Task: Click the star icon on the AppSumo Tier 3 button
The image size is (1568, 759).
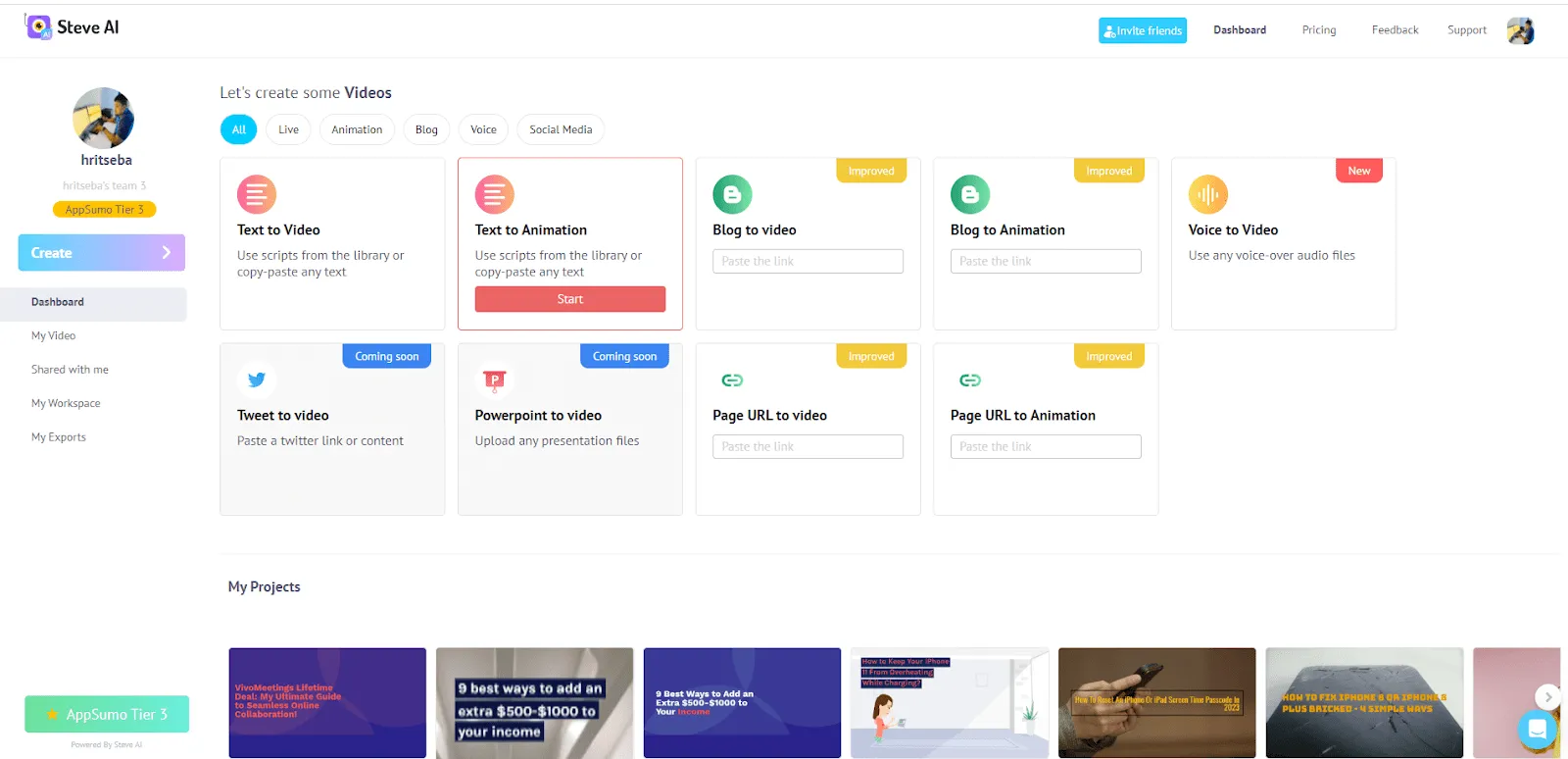Action: click(52, 715)
